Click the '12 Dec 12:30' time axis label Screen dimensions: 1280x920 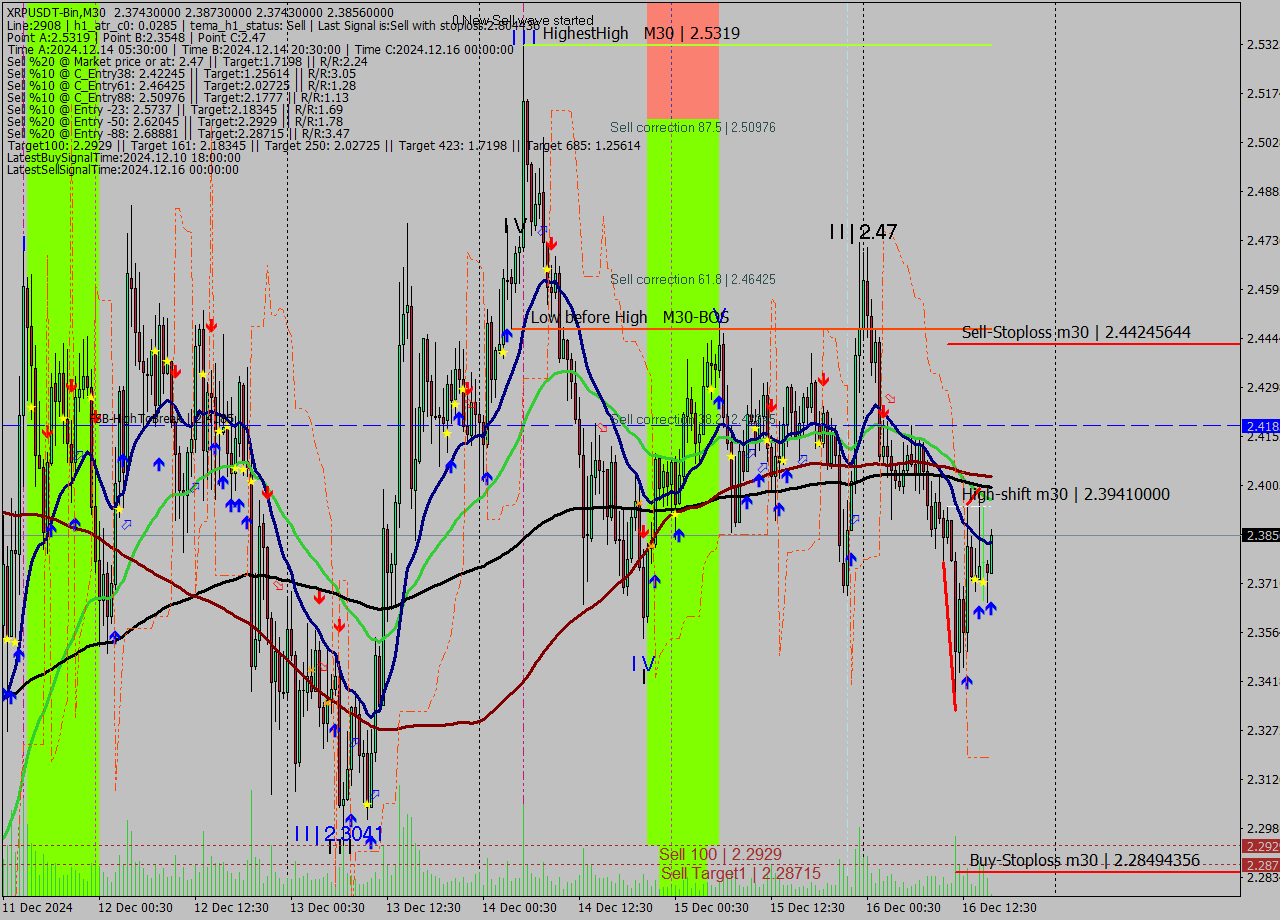(x=232, y=908)
